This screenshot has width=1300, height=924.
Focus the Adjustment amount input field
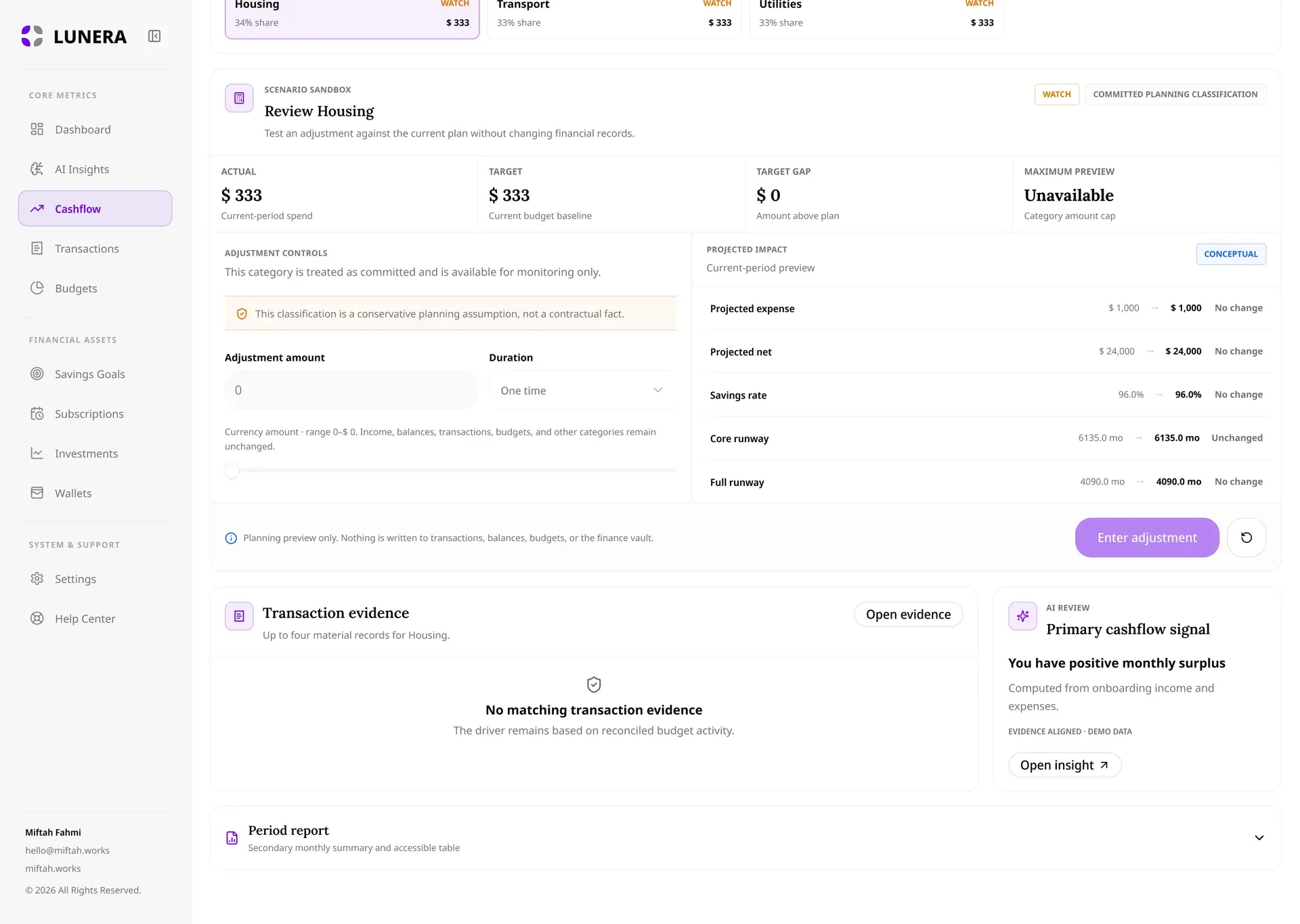coord(351,390)
